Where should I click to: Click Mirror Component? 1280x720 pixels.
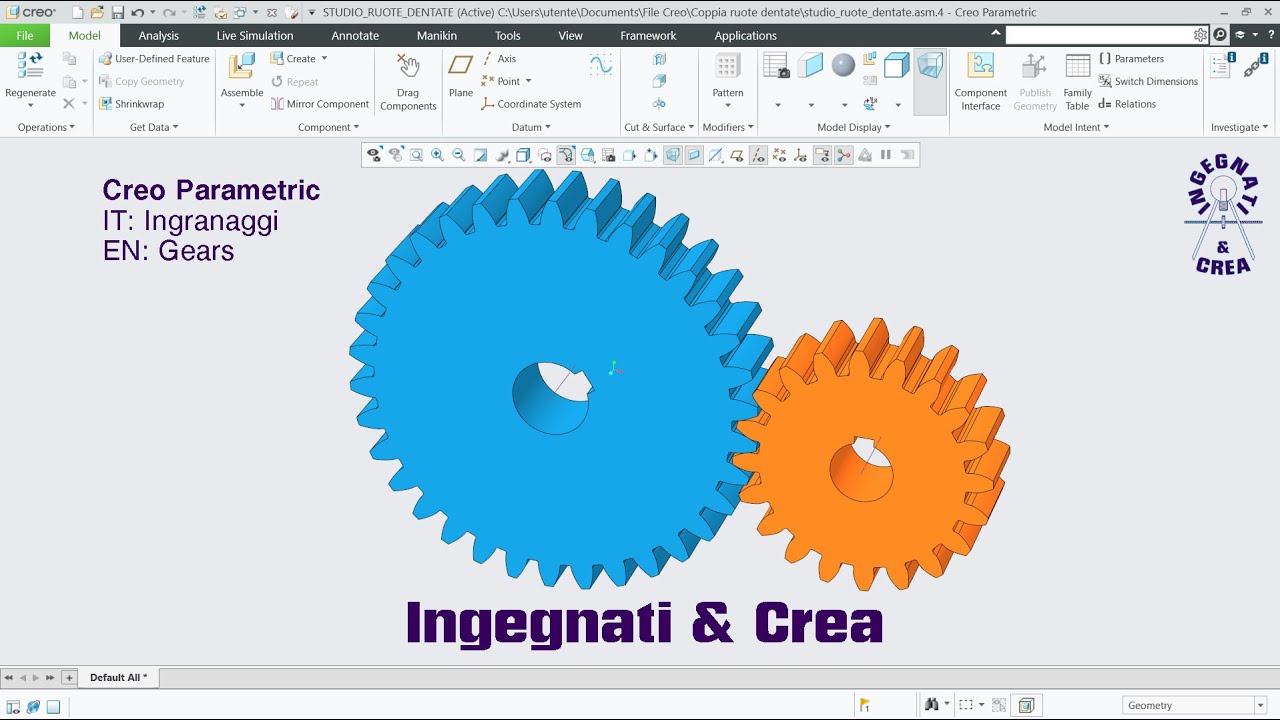coord(320,104)
